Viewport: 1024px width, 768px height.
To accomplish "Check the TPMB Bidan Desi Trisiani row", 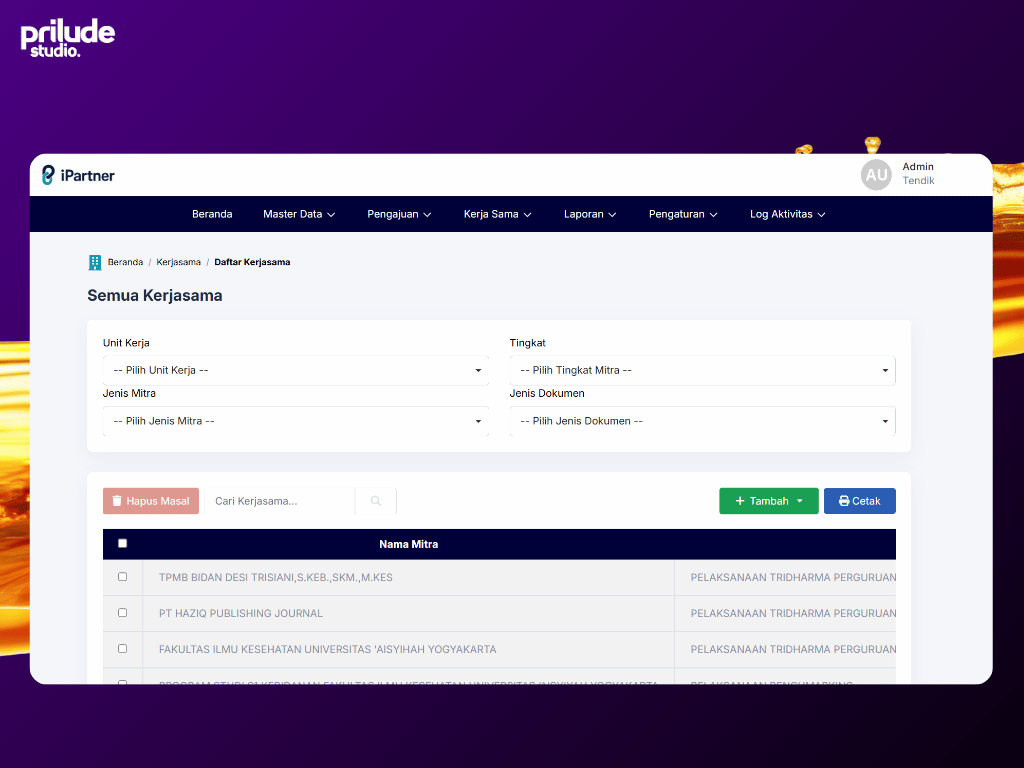I will coord(123,577).
